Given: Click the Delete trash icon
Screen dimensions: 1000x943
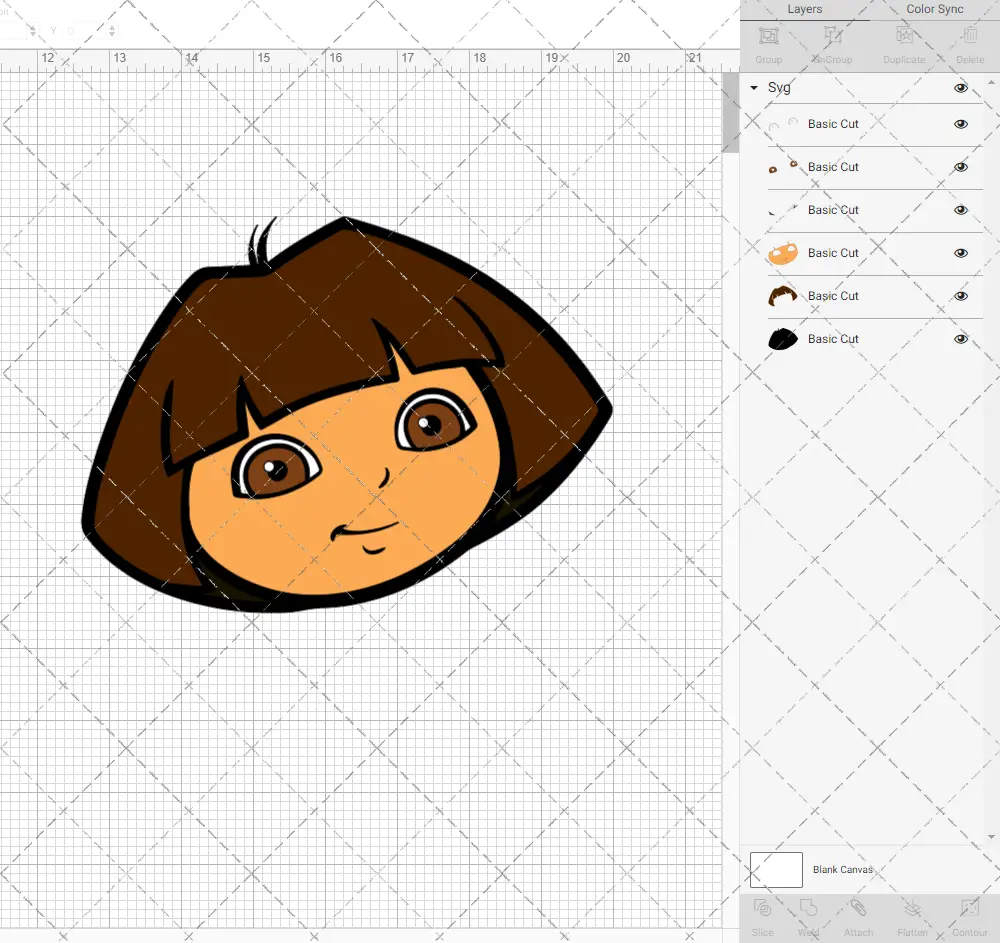Looking at the screenshot, I should click(x=969, y=37).
